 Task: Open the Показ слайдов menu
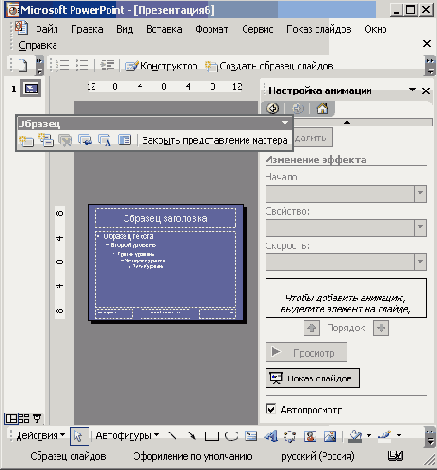tap(318, 29)
